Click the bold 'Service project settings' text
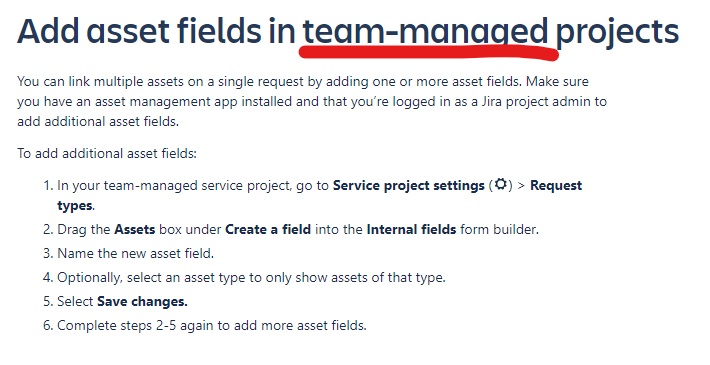Viewport: 710px width, 365px height. [x=408, y=186]
